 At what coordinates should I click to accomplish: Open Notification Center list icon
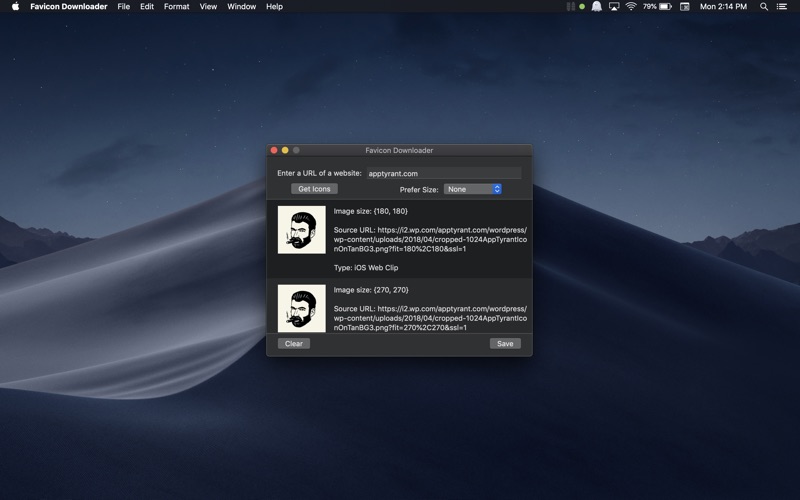(x=782, y=7)
